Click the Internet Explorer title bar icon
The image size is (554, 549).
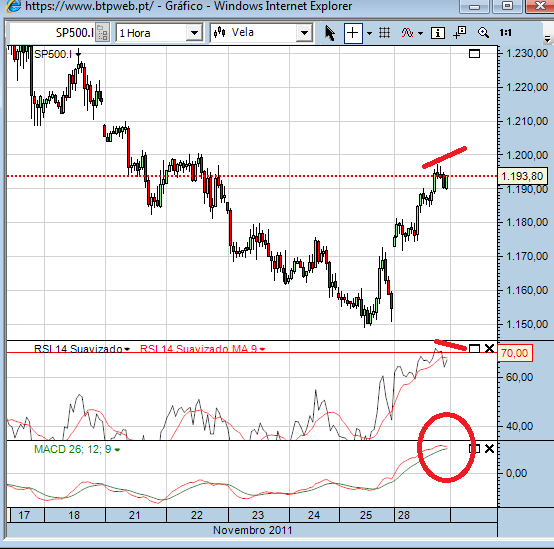tap(13, 6)
